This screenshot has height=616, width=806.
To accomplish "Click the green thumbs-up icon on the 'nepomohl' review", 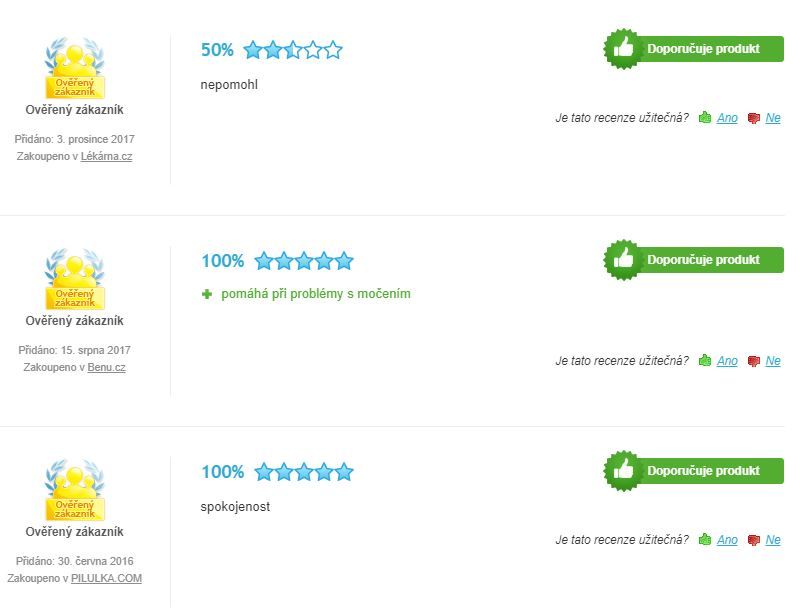I will click(x=705, y=118).
